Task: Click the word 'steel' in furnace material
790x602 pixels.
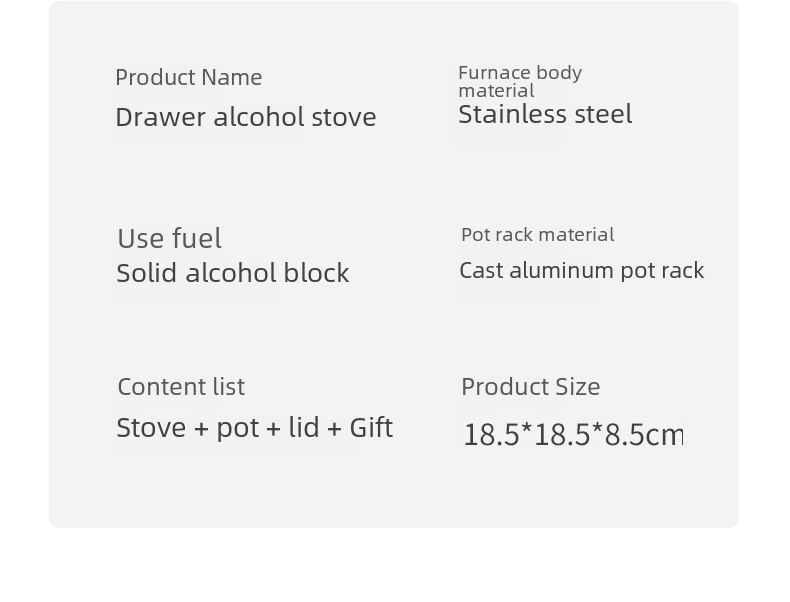Action: tap(603, 114)
